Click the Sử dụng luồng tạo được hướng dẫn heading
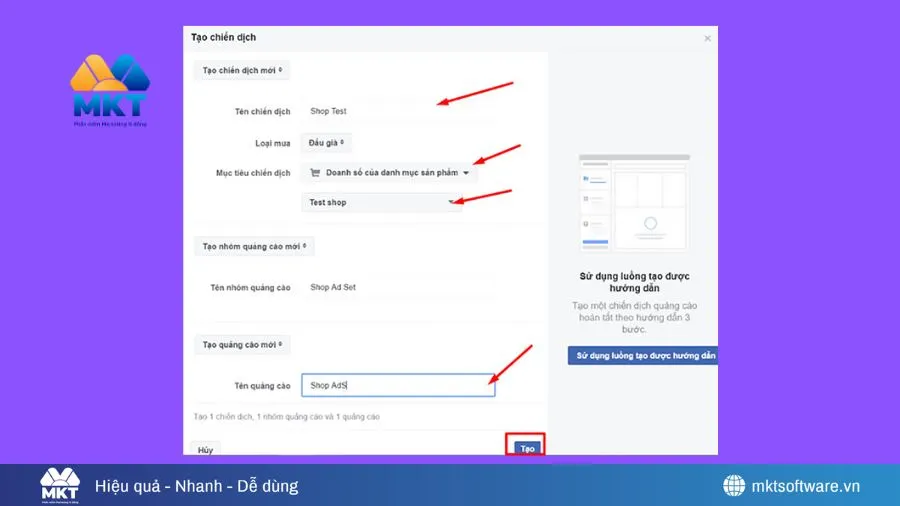Viewport: 900px width, 506px height. point(634,282)
